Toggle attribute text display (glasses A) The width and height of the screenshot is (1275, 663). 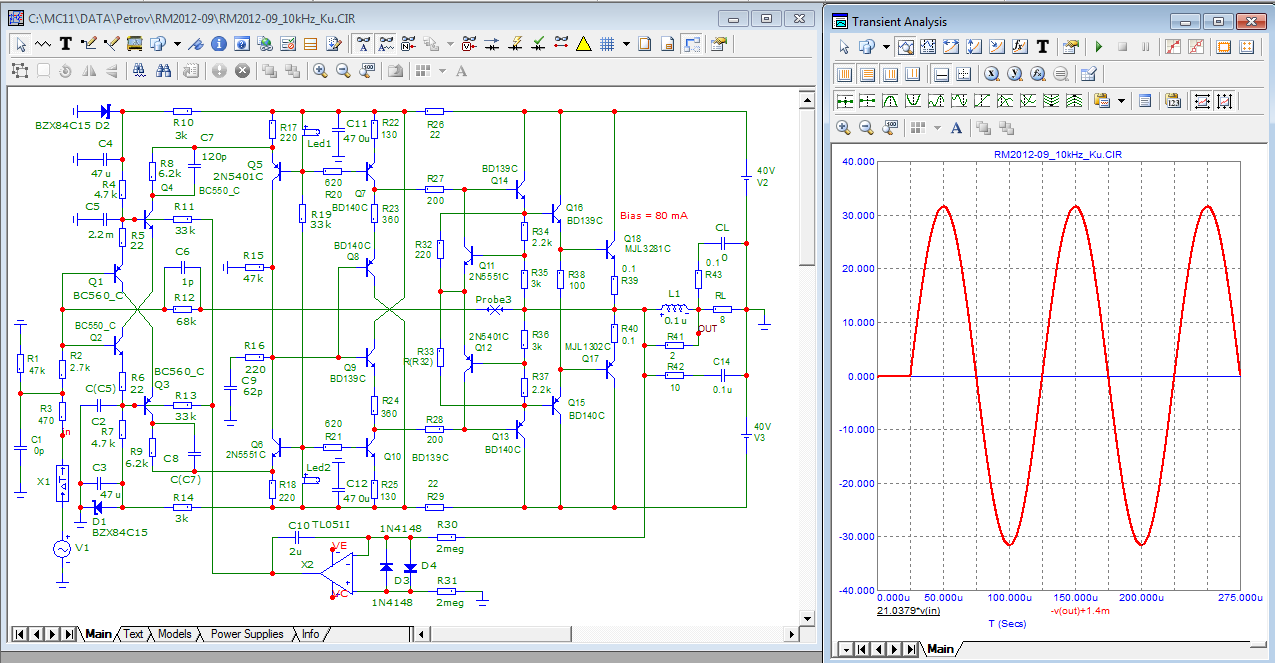pos(363,44)
